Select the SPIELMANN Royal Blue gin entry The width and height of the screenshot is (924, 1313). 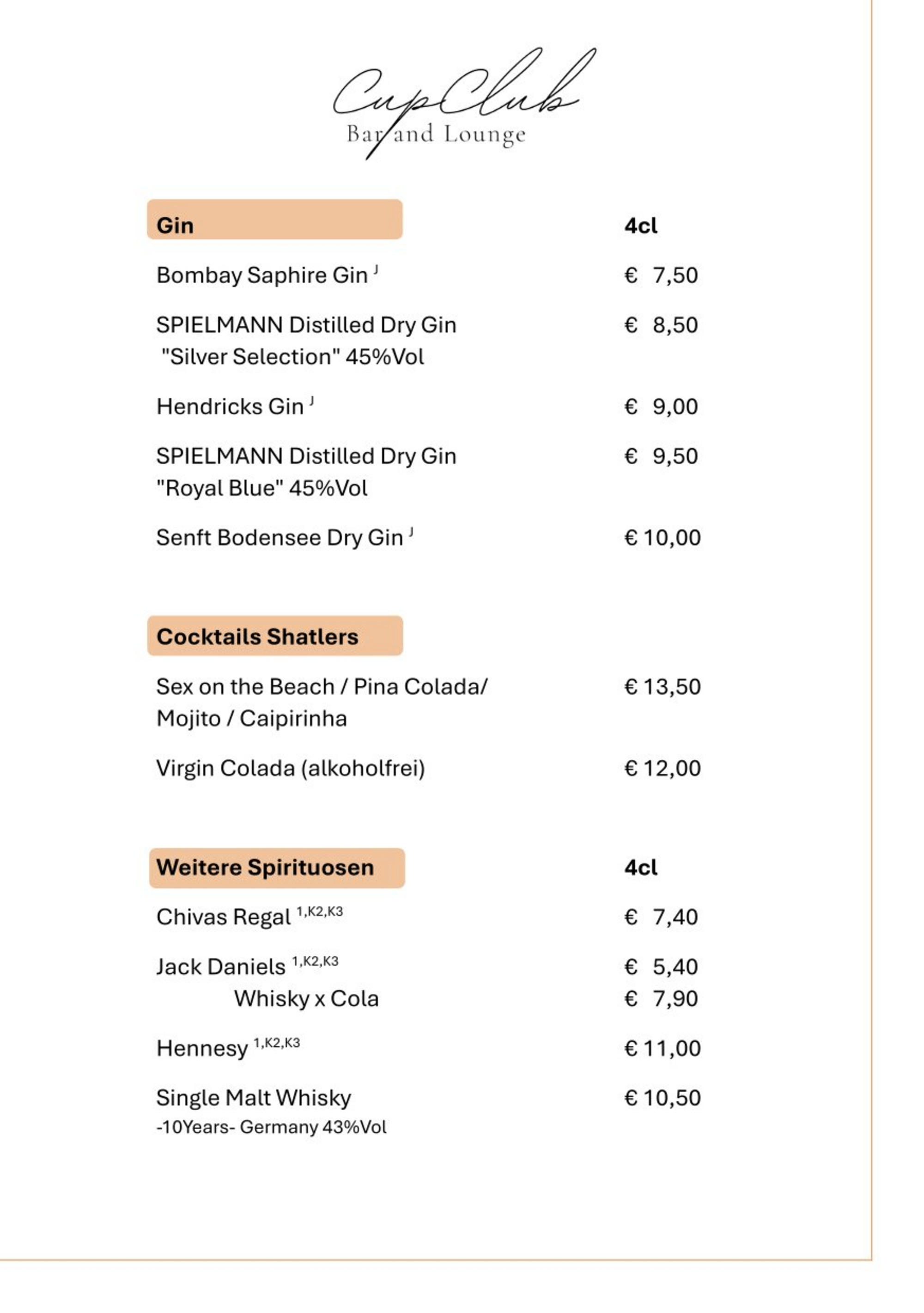[306, 472]
